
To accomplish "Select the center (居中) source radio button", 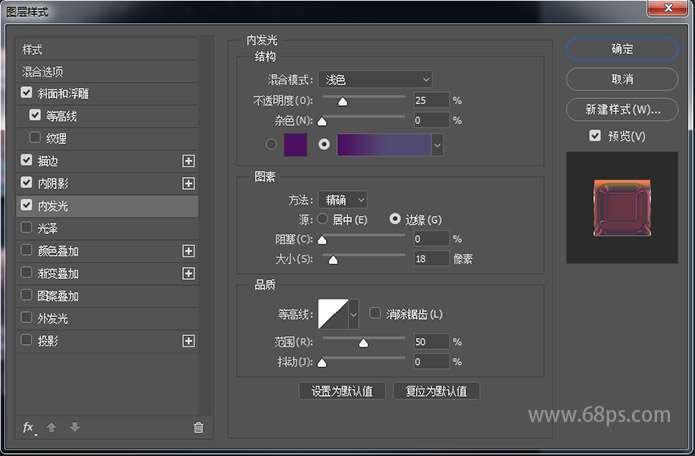I will click(x=322, y=219).
